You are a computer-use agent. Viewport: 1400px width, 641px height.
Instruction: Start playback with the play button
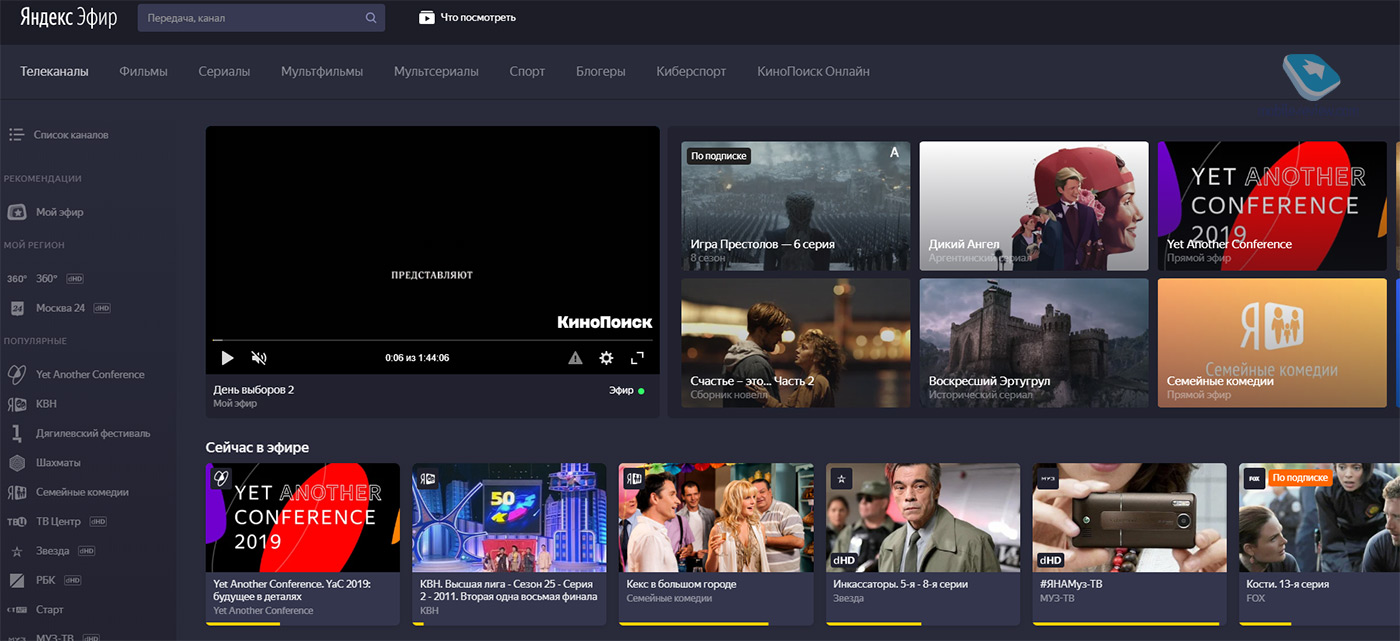tap(227, 358)
